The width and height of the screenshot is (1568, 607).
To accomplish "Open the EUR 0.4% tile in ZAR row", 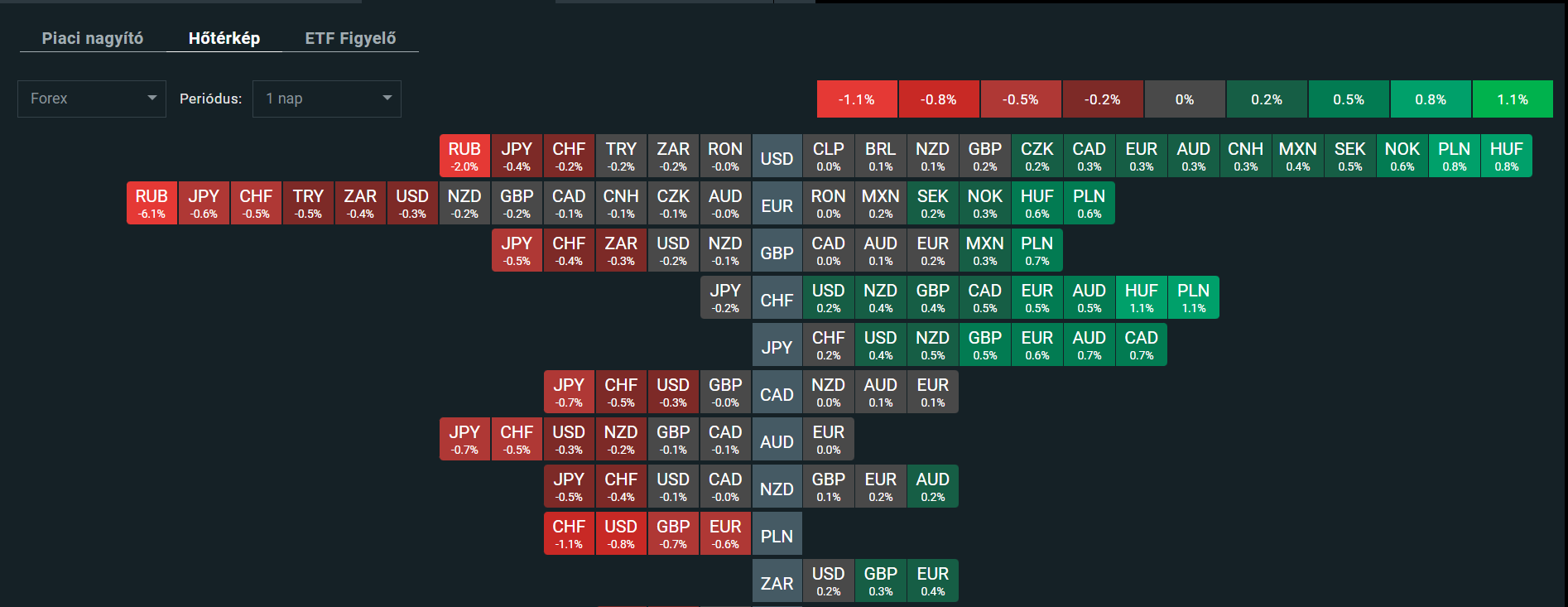I will point(933,581).
